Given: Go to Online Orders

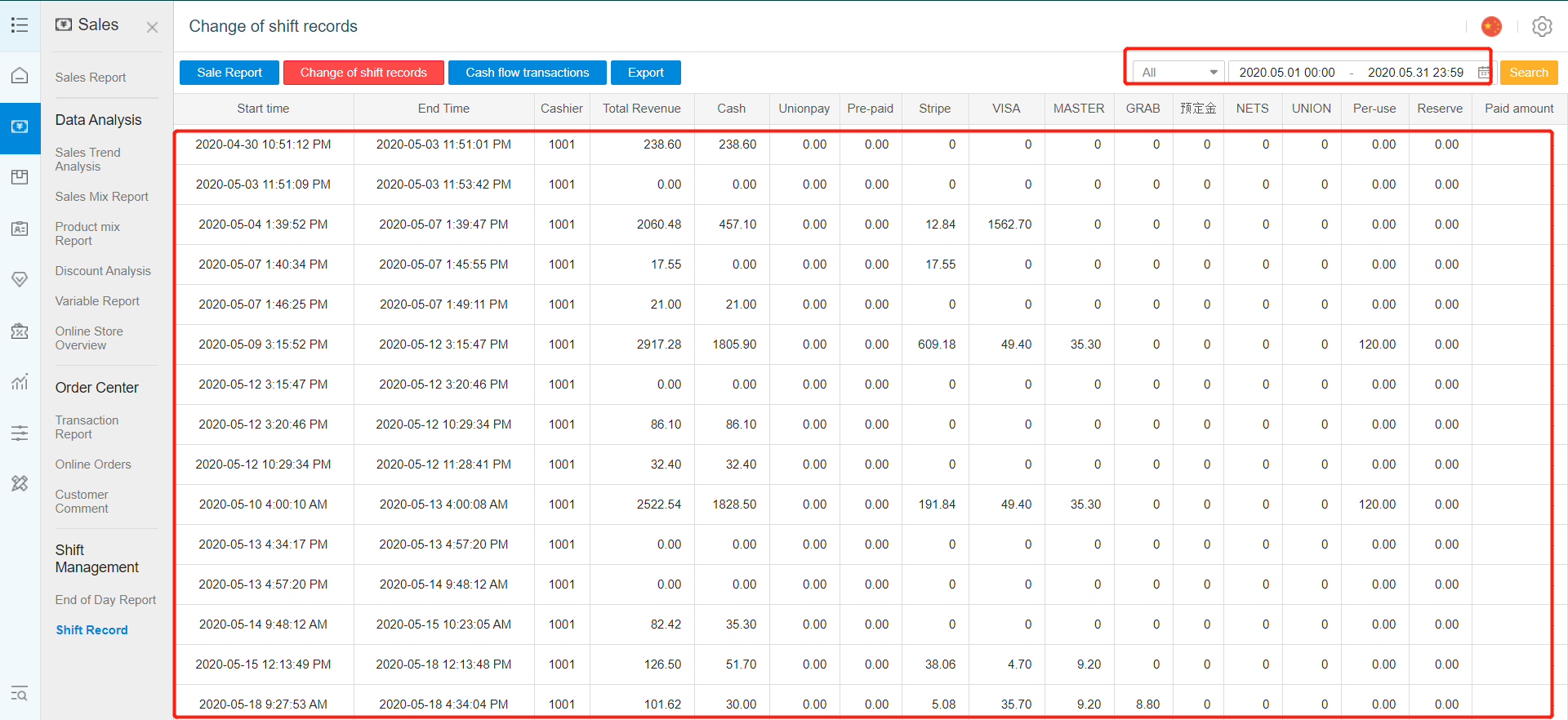Looking at the screenshot, I should 93,464.
